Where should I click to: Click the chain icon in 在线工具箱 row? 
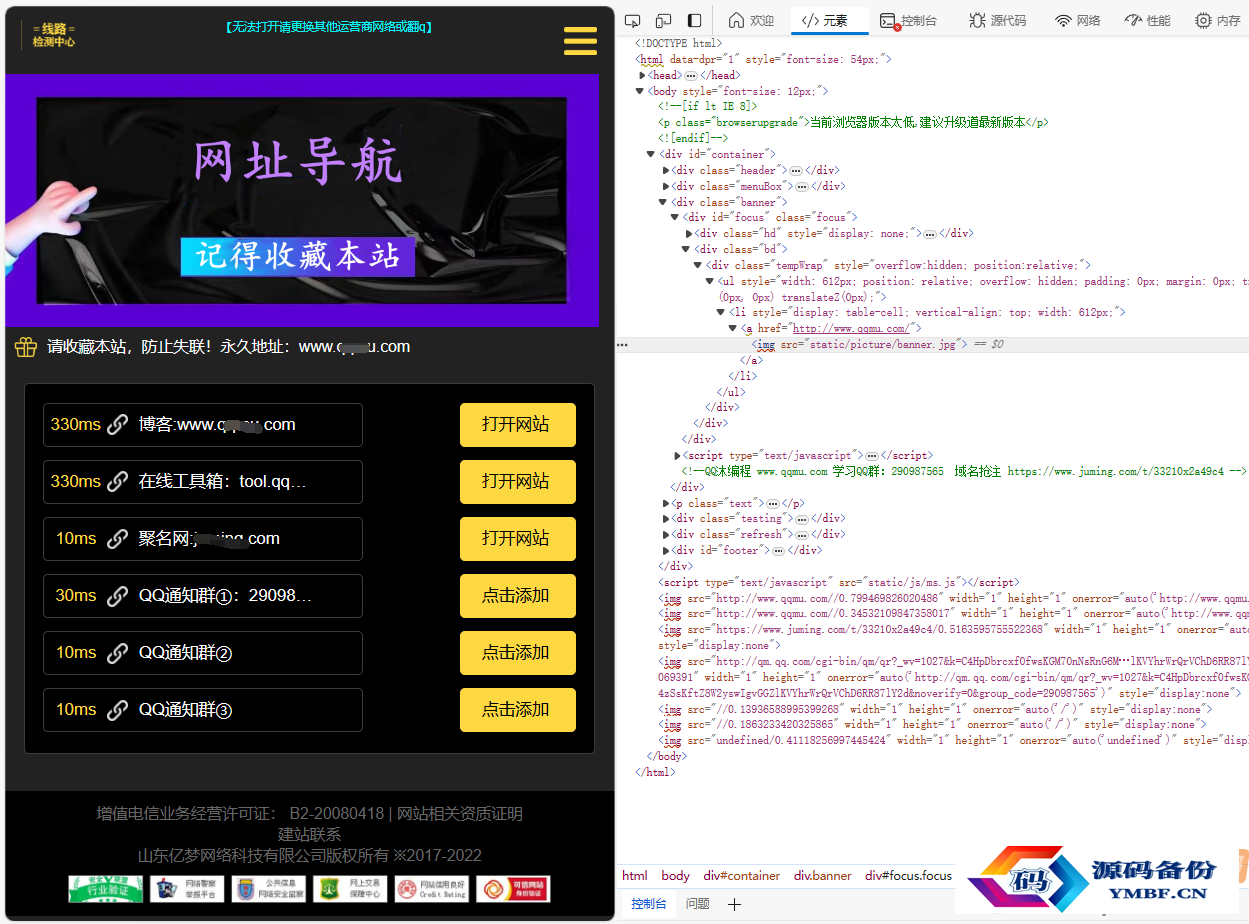(118, 482)
